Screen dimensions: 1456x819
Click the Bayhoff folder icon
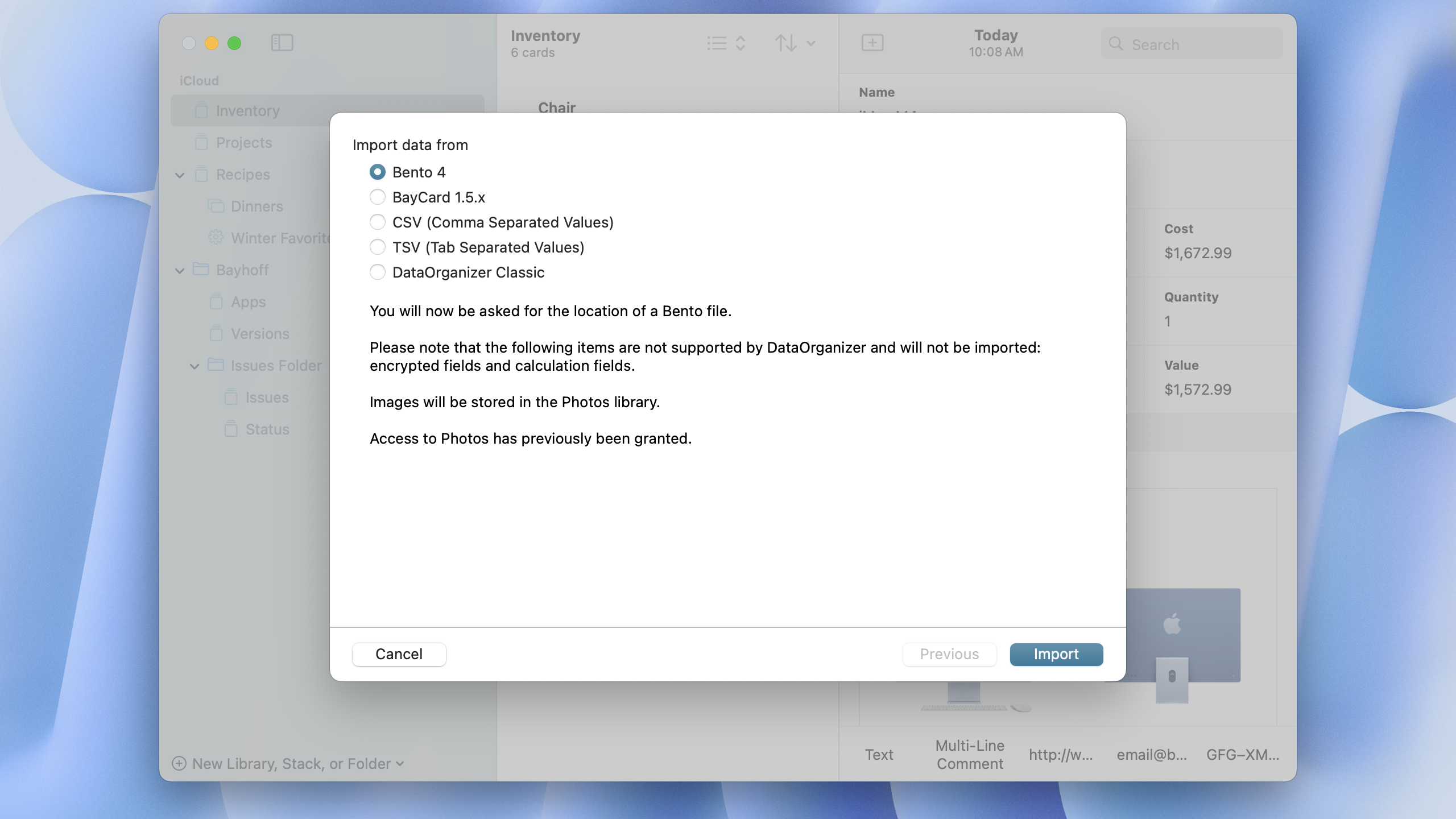coord(201,269)
